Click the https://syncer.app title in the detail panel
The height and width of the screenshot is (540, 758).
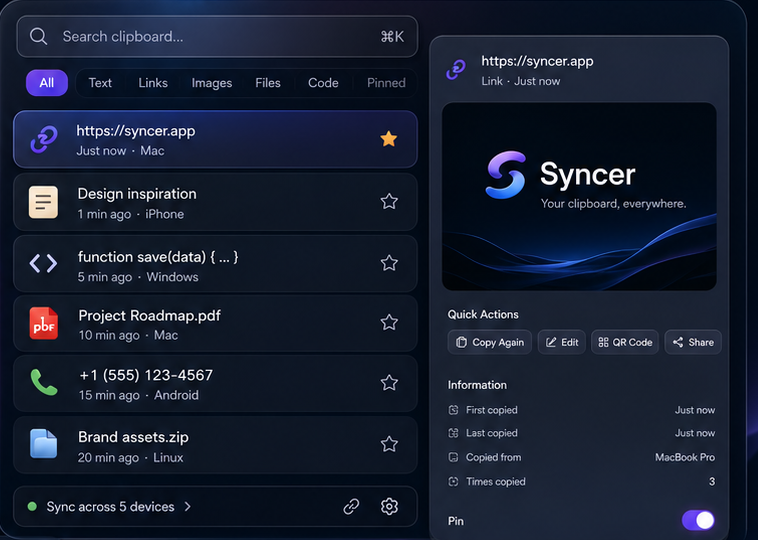click(x=537, y=61)
